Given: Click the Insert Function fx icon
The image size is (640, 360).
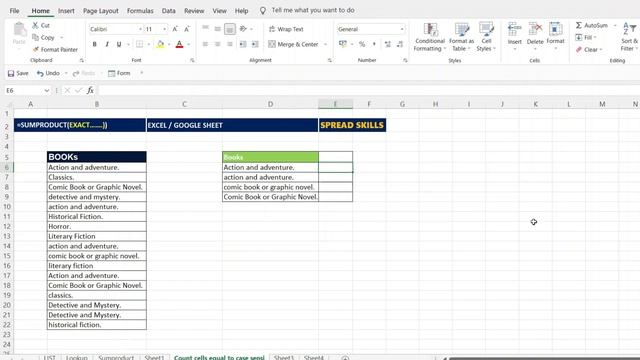Looking at the screenshot, I should (90, 90).
